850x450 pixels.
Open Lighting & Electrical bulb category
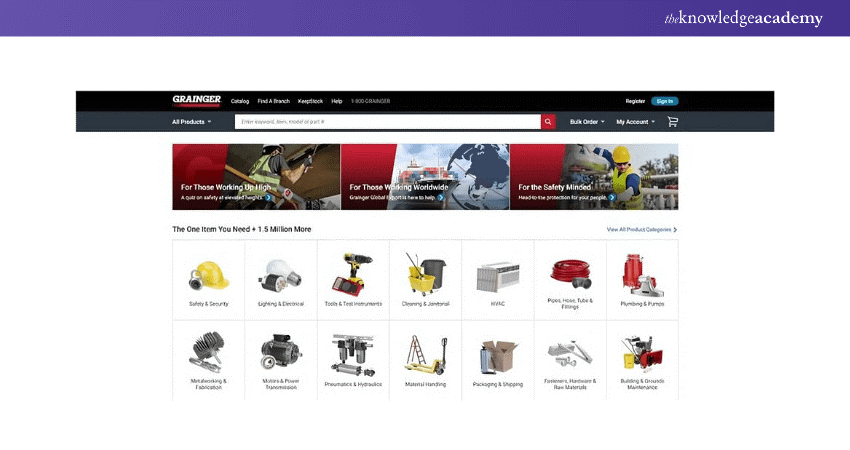click(x=281, y=280)
